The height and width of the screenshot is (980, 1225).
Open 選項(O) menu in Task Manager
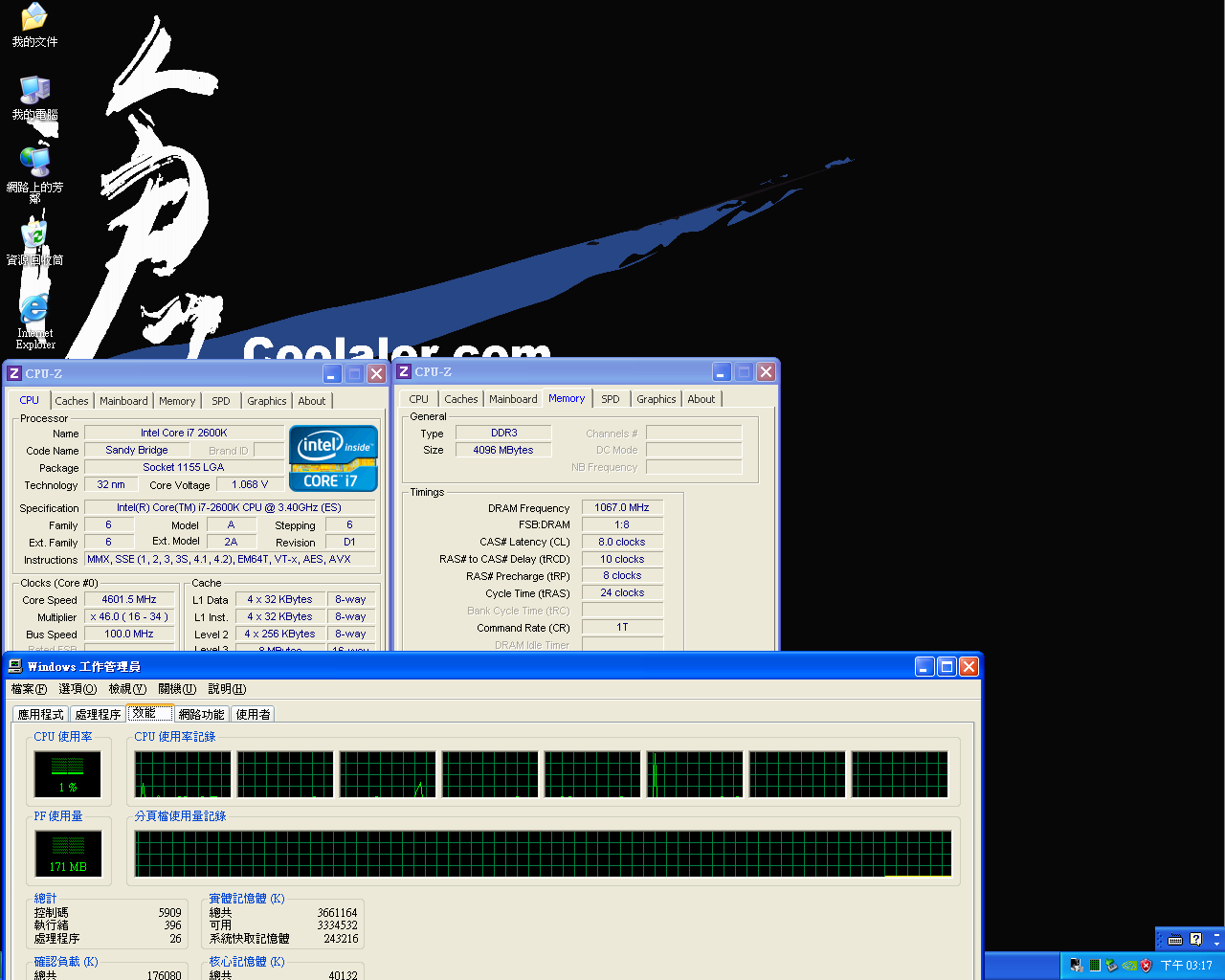click(x=78, y=689)
